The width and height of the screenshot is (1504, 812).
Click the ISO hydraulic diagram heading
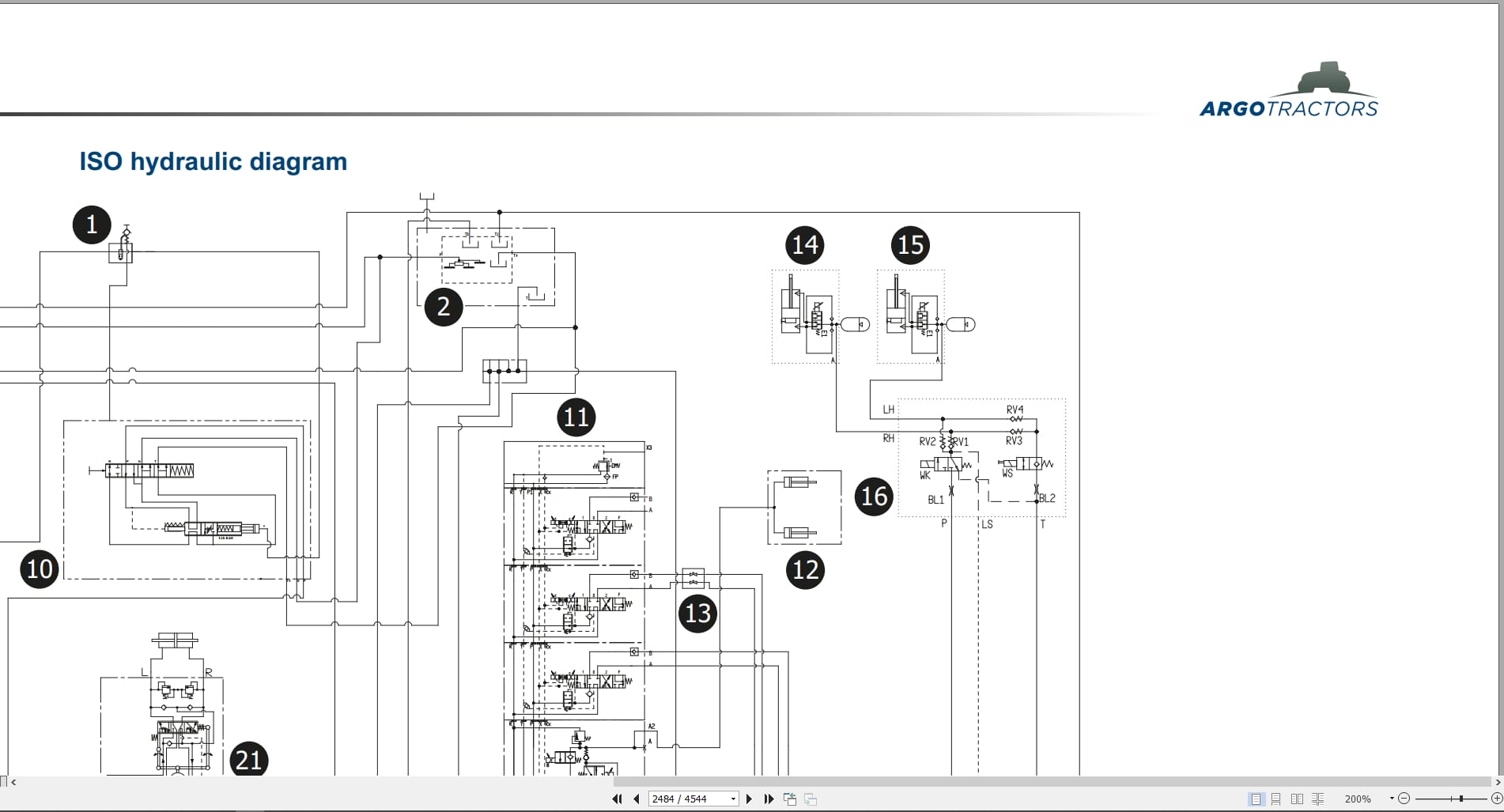[x=214, y=161]
